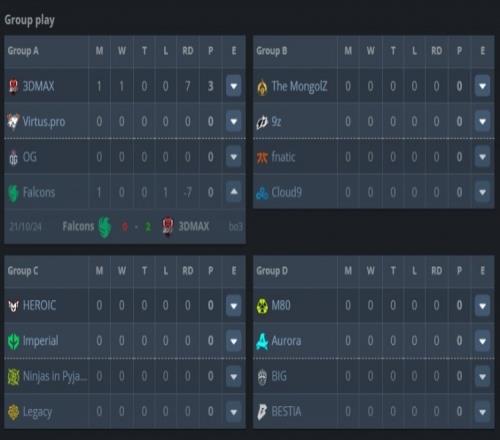Image resolution: width=500 pixels, height=440 pixels.
Task: Click the RD column header in Group A
Action: coord(188,51)
